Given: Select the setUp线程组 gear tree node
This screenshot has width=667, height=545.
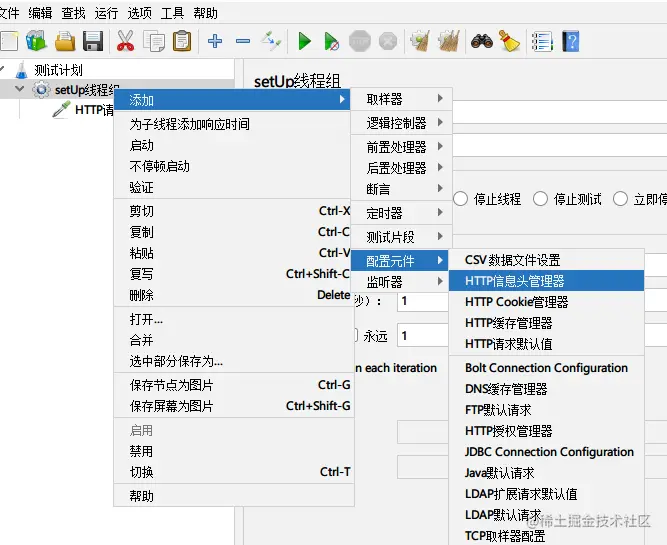Looking at the screenshot, I should pos(76,90).
